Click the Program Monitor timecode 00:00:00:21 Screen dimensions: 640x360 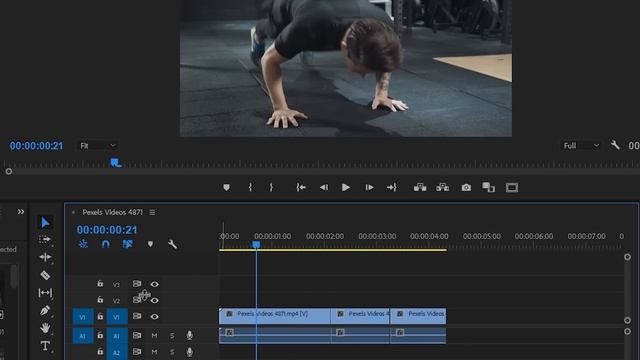[x=36, y=146]
